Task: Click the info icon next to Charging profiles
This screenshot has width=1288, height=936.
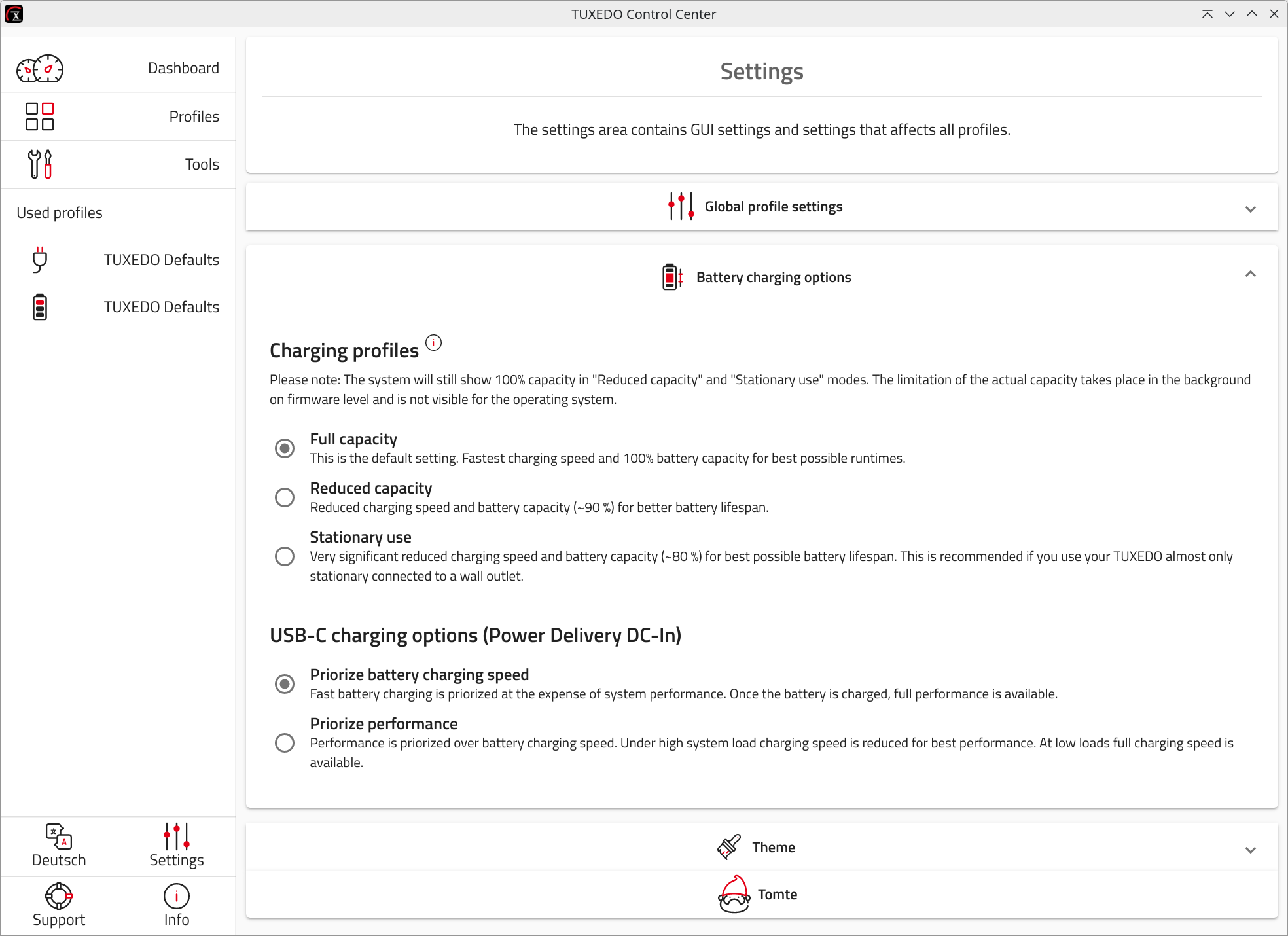Action: tap(434, 342)
